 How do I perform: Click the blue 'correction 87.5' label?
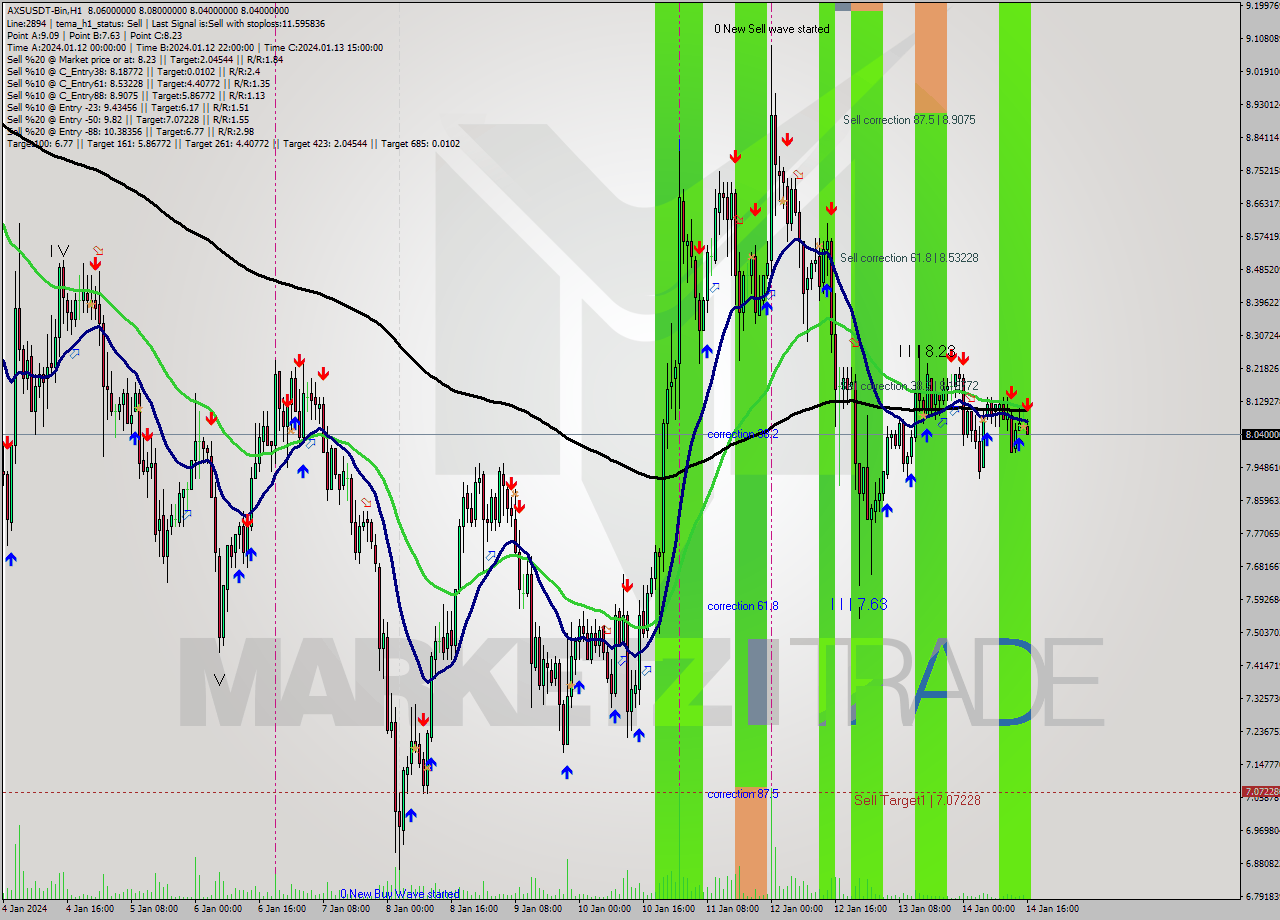742,794
